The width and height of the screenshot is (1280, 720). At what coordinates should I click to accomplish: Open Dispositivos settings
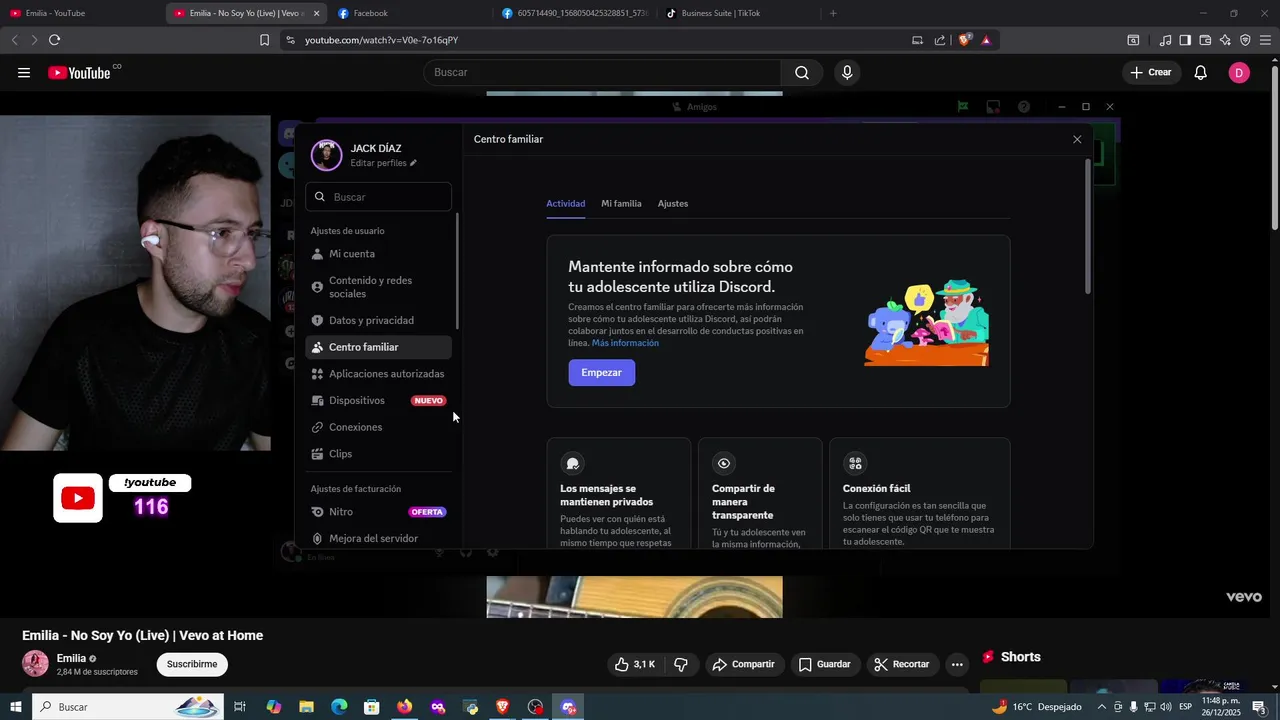tap(378, 400)
